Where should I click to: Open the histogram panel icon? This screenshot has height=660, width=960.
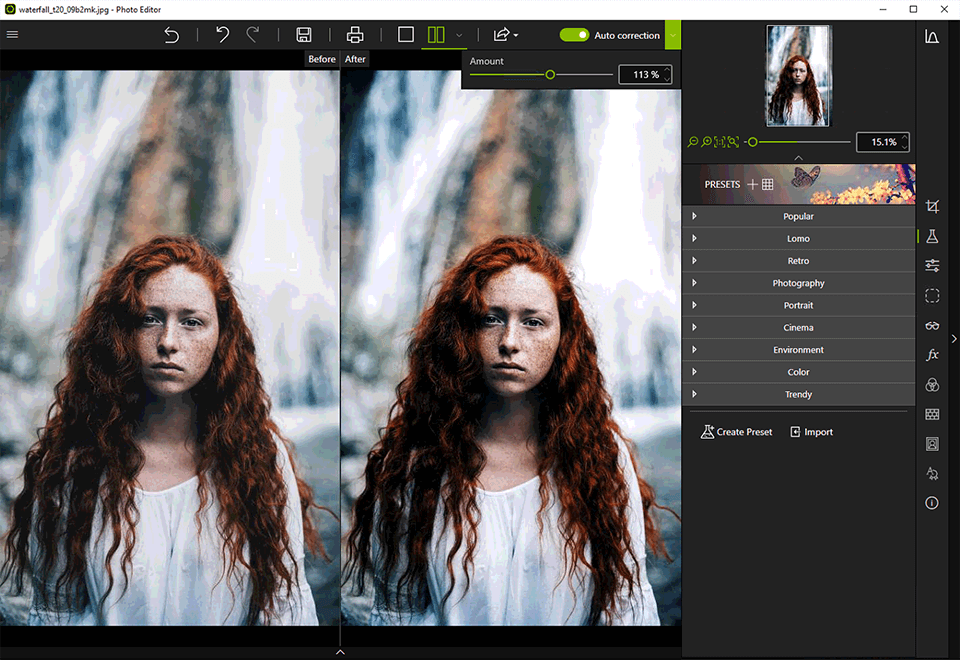click(x=932, y=37)
